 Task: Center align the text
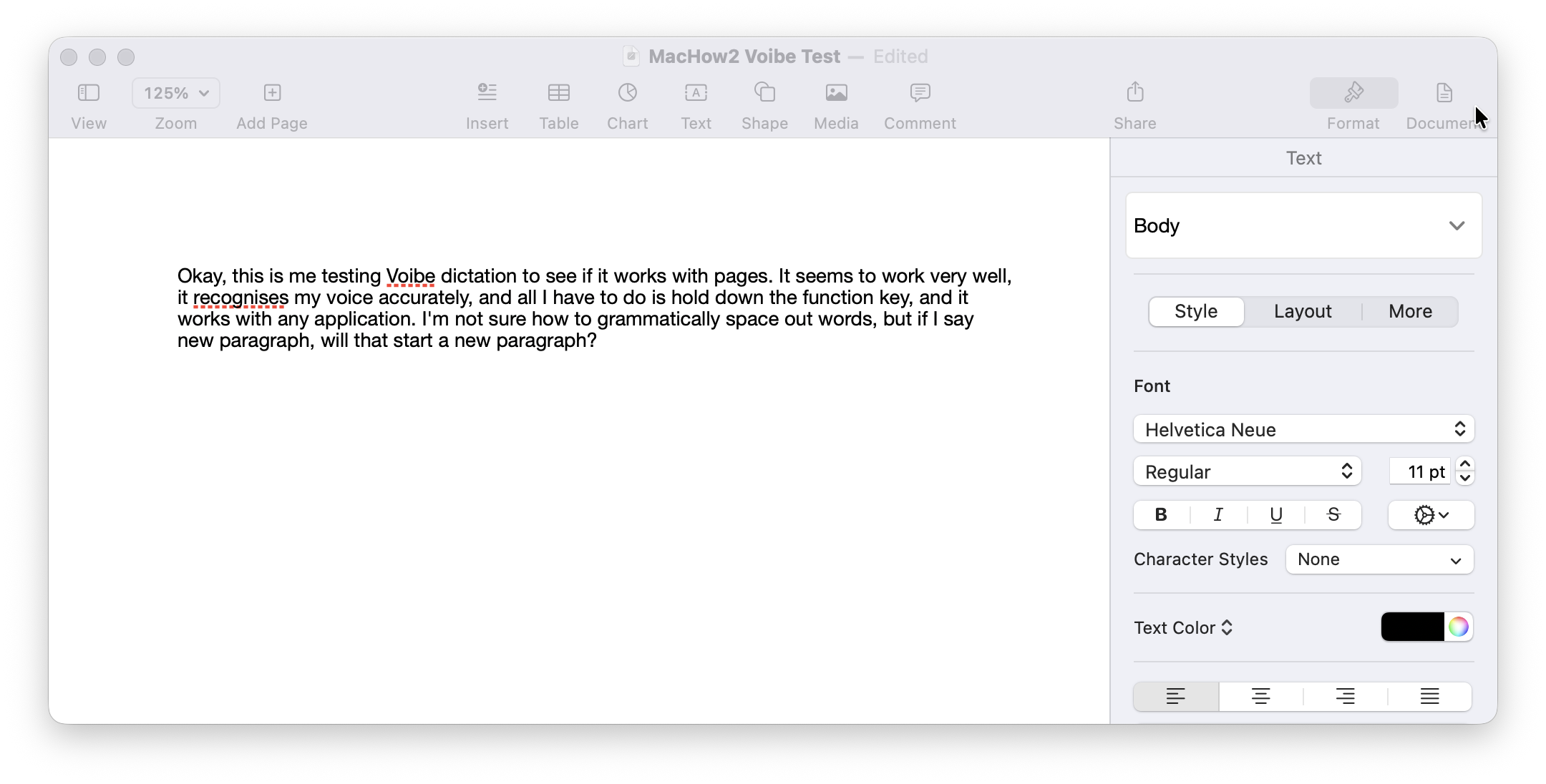click(x=1261, y=696)
